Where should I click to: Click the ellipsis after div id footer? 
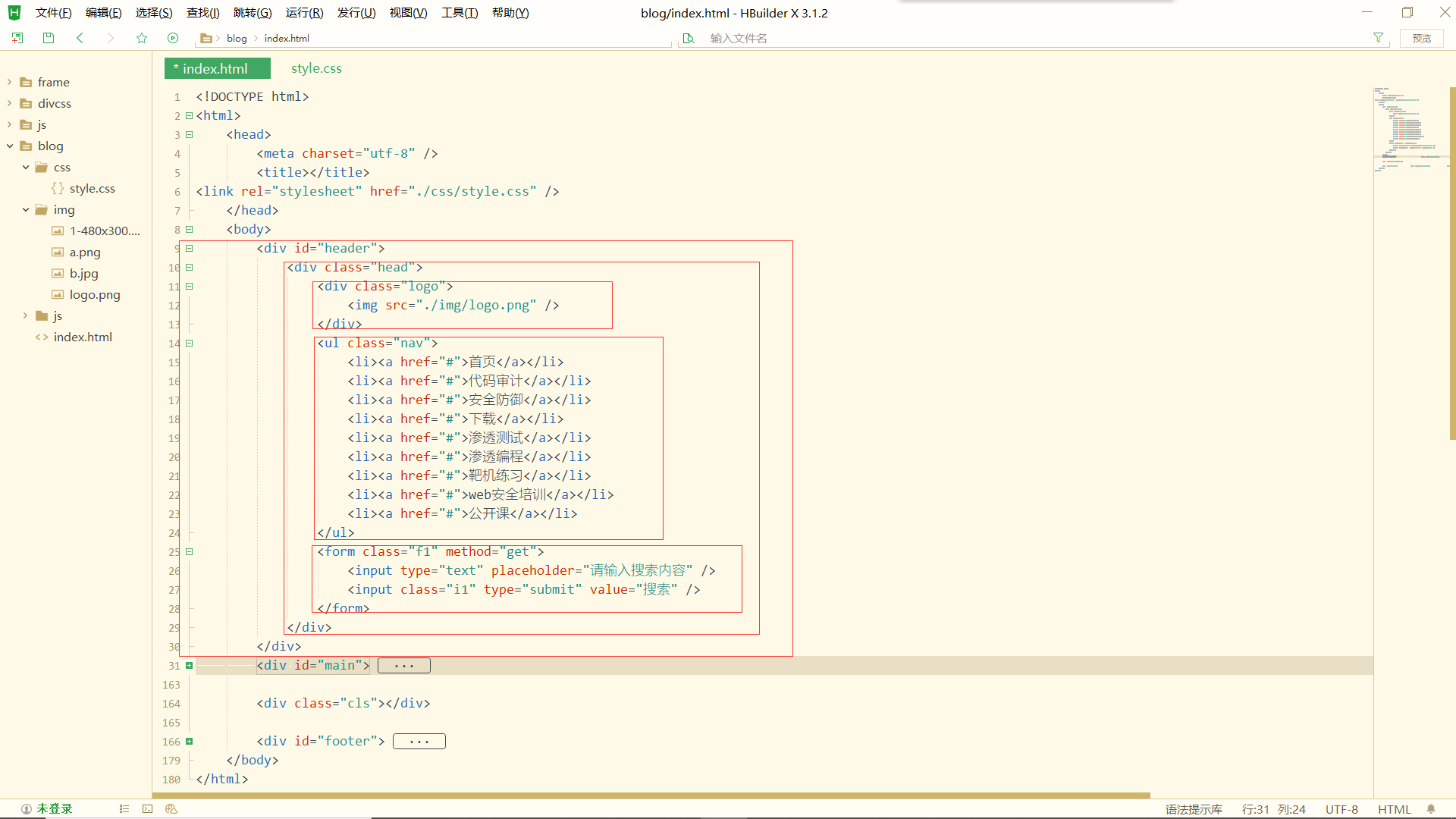point(419,741)
